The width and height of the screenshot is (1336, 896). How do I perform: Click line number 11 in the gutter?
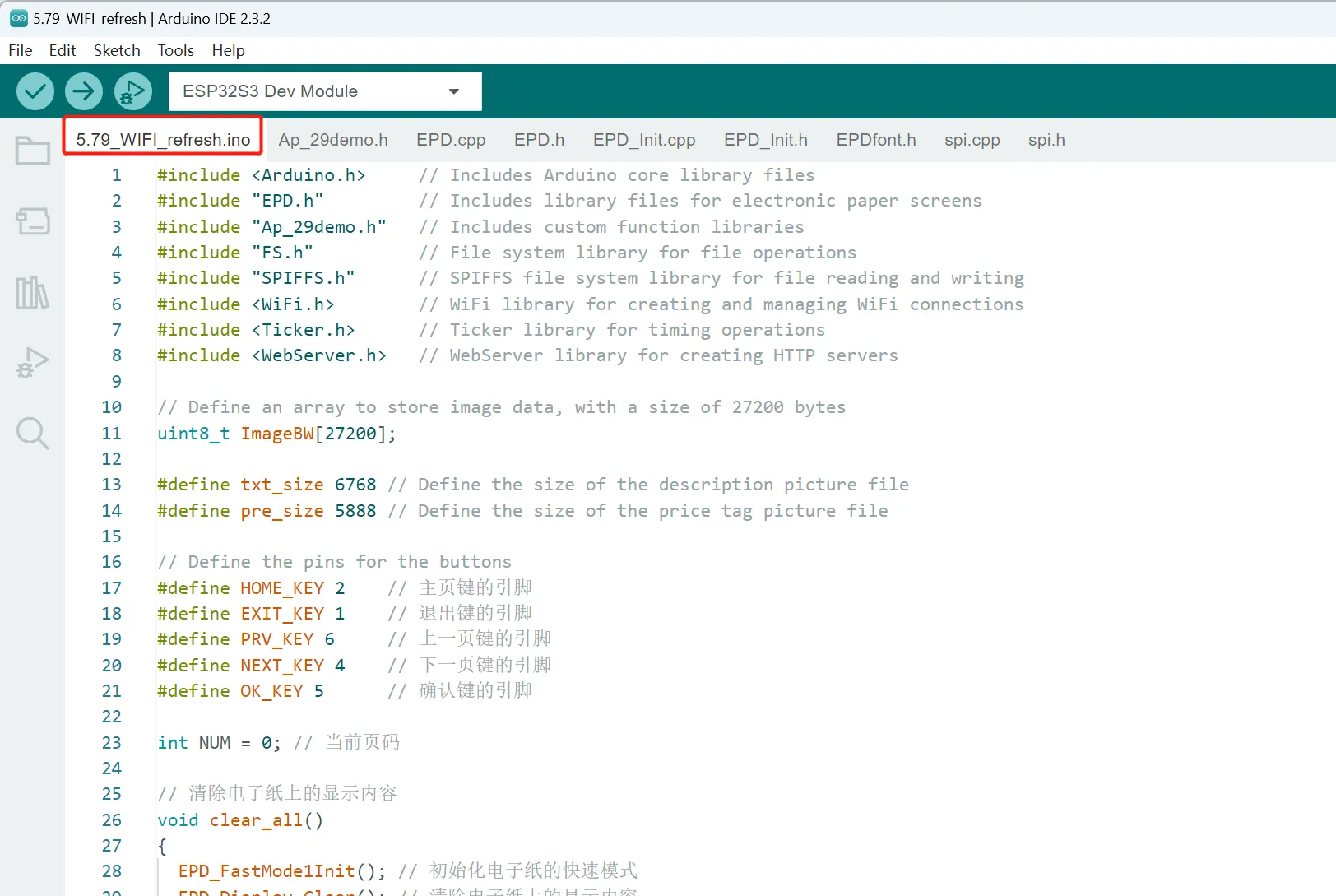[x=111, y=434]
